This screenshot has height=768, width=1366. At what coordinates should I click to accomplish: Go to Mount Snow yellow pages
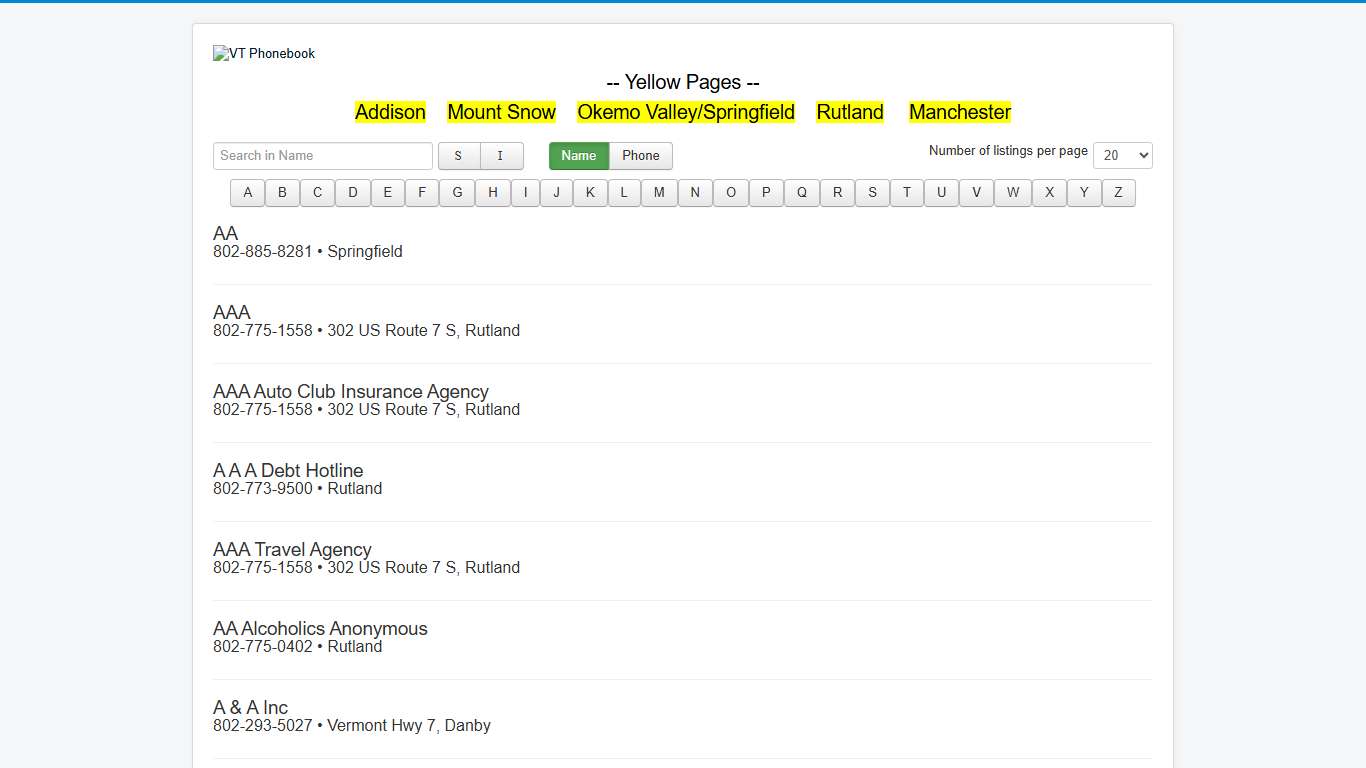click(501, 112)
